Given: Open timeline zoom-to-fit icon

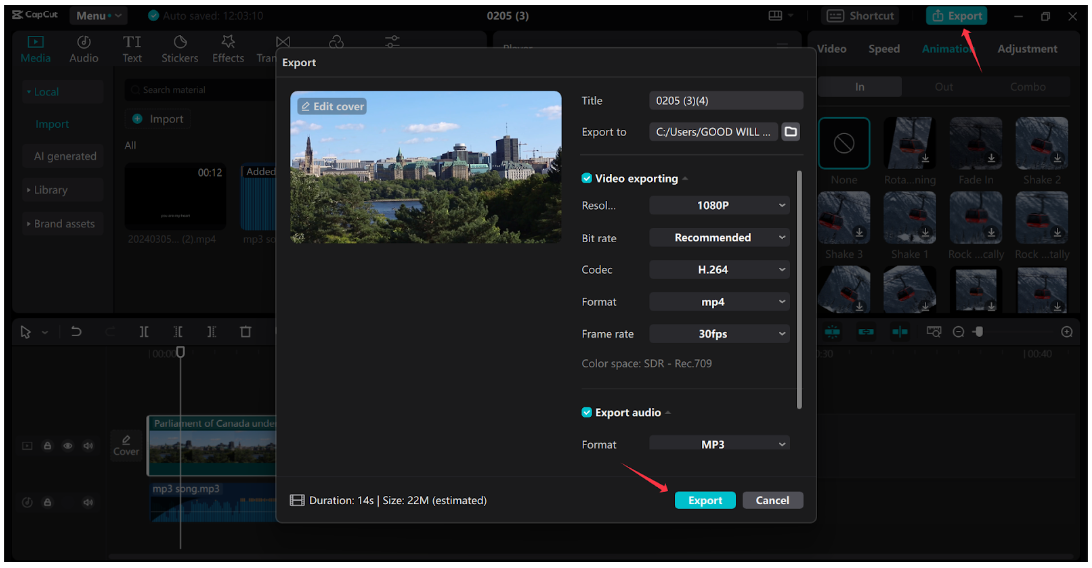Looking at the screenshot, I should 934,332.
